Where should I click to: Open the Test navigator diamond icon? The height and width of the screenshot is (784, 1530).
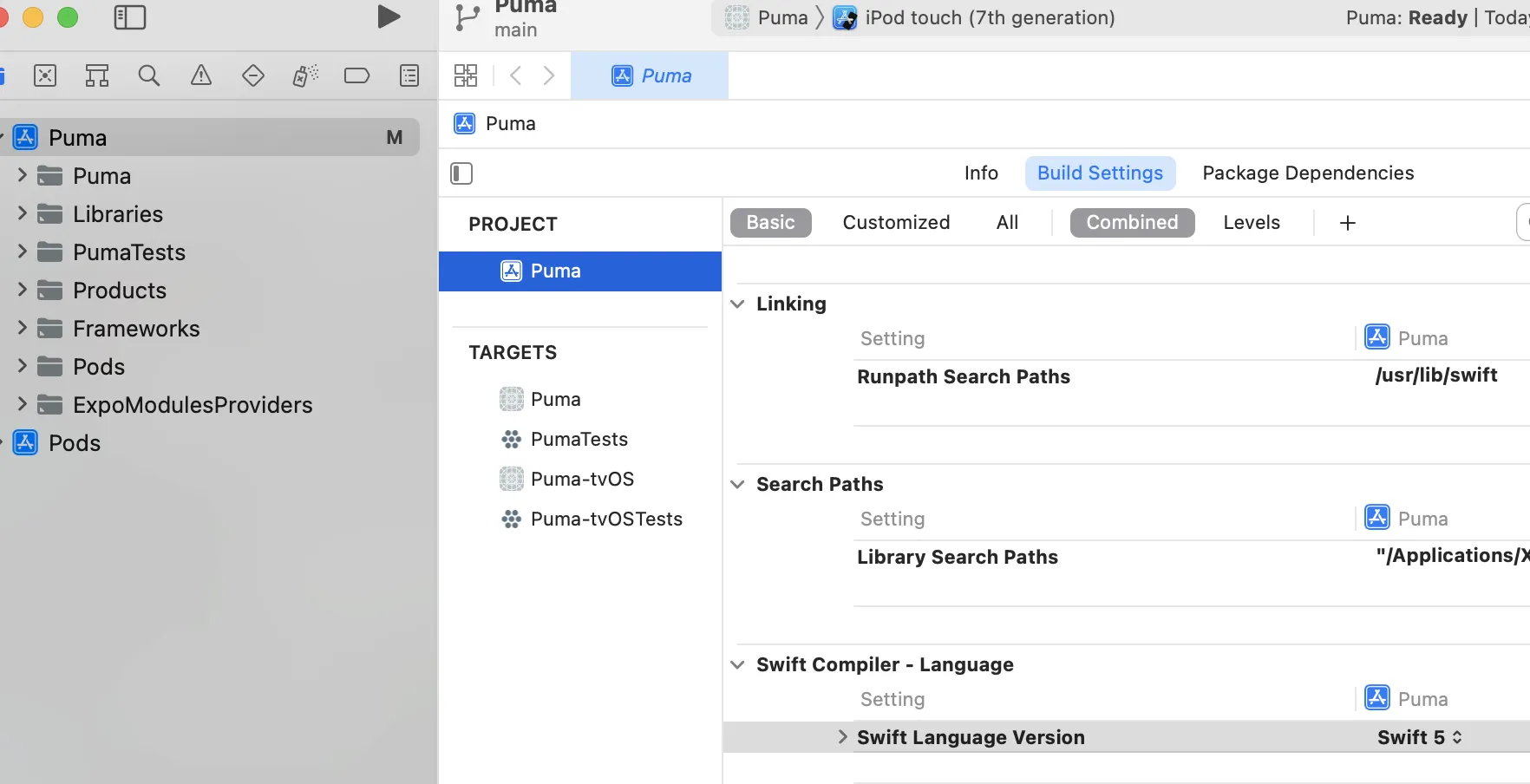tap(253, 75)
